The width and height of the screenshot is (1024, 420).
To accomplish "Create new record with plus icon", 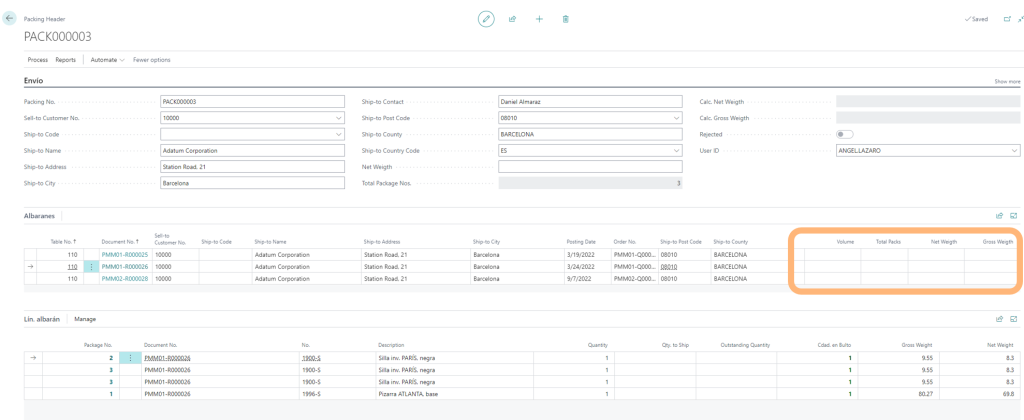I will pyautogui.click(x=539, y=20).
